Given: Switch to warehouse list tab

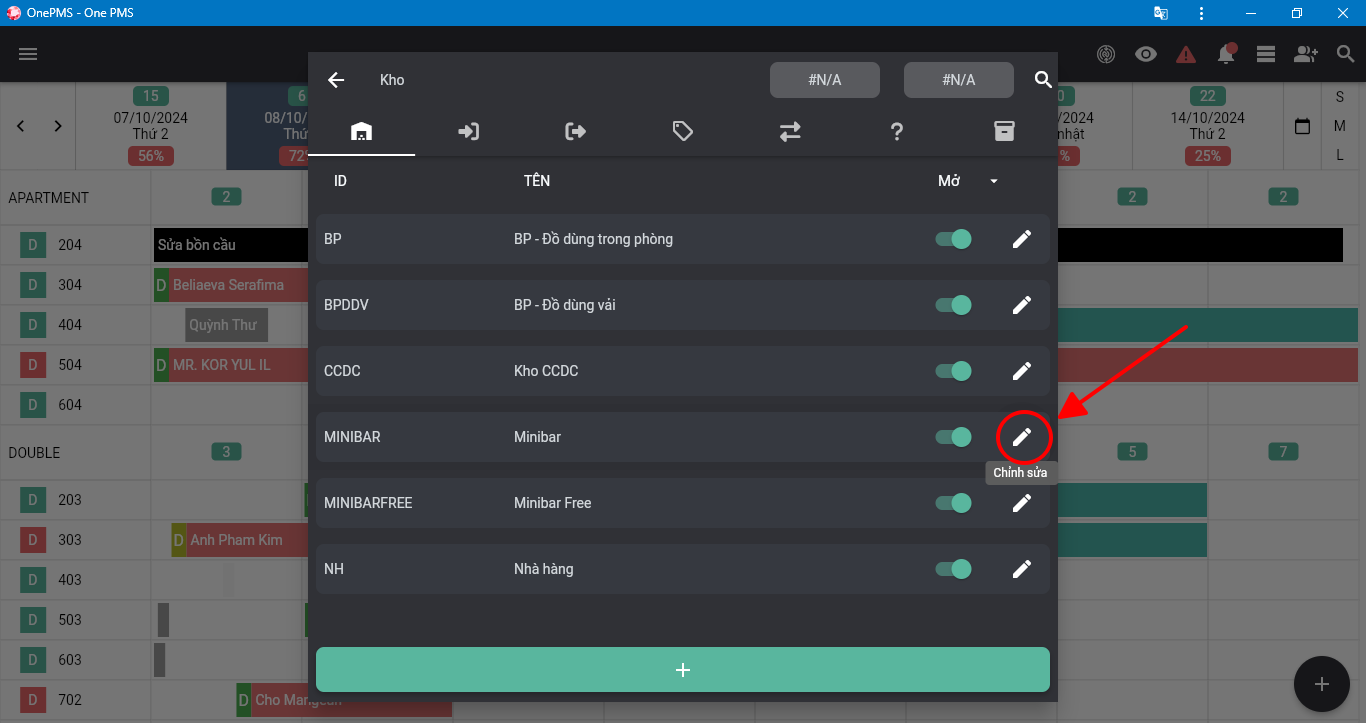Looking at the screenshot, I should (361, 131).
